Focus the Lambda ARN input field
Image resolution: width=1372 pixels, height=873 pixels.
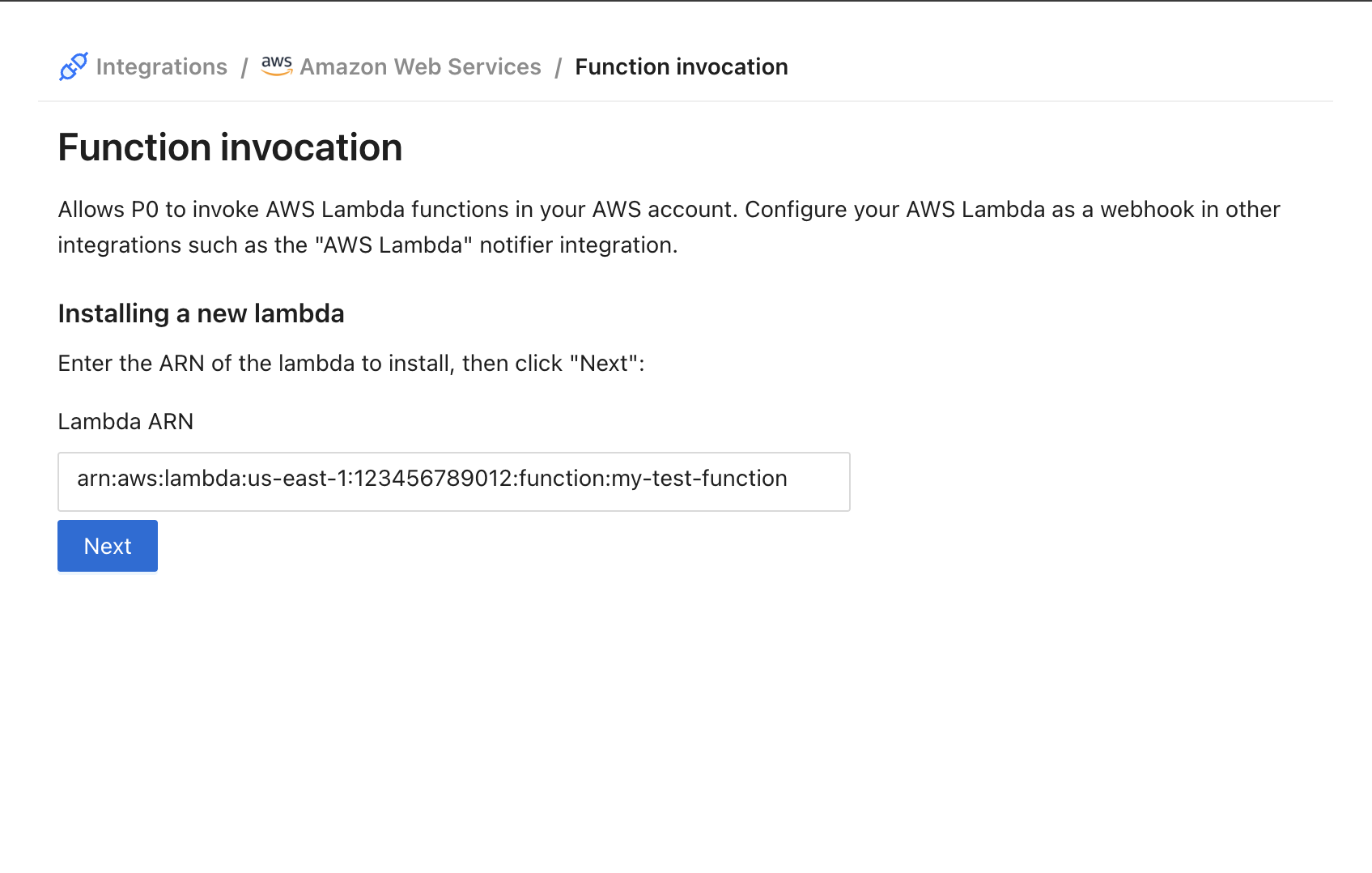click(453, 482)
